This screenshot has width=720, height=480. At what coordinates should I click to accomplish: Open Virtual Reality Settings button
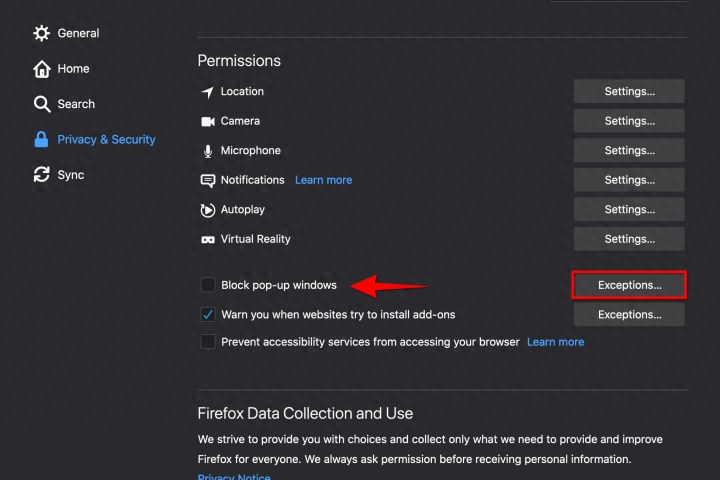[x=629, y=239]
